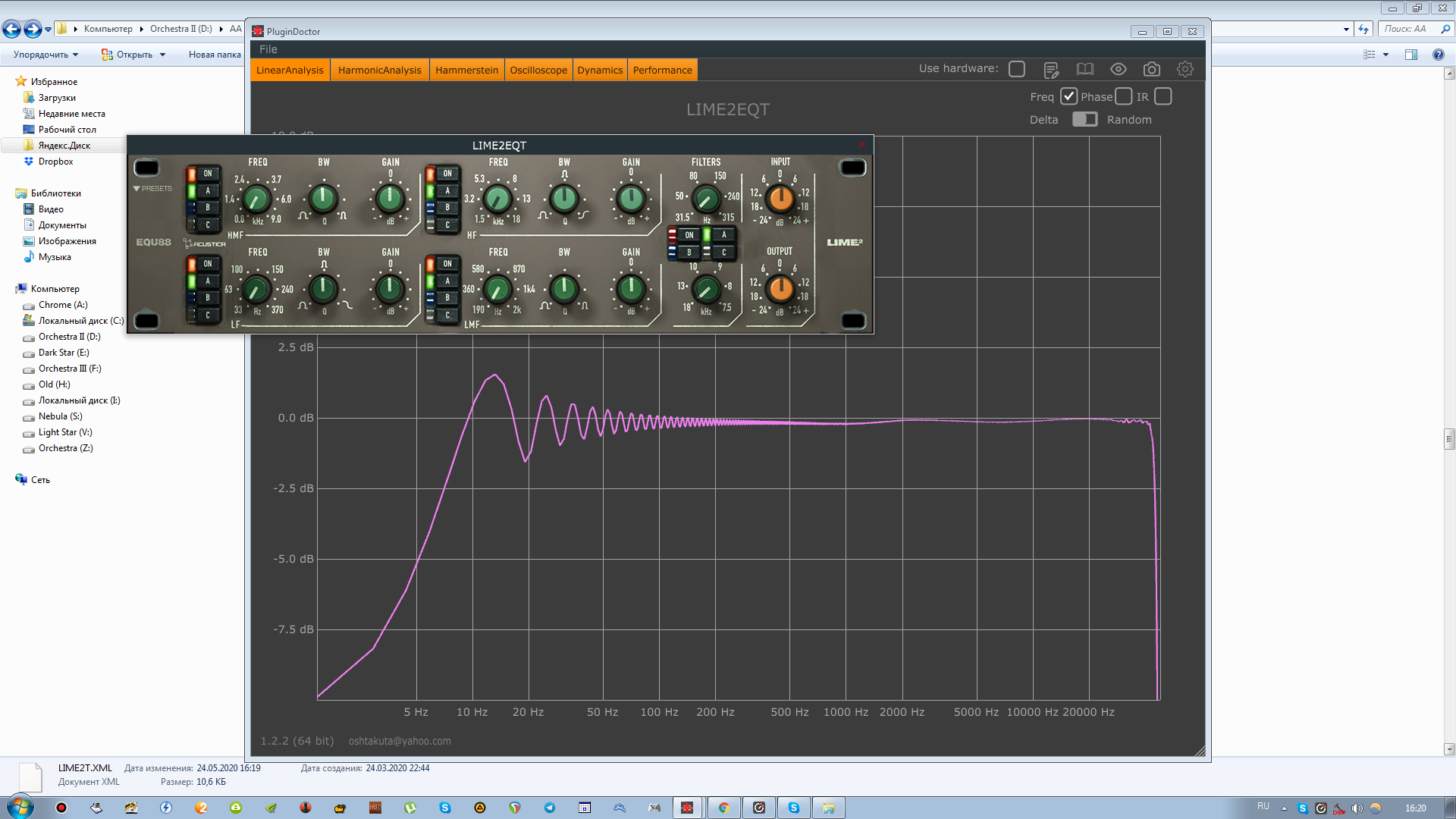Take a snapshot with the camera icon
This screenshot has height=819, width=1456.
click(1152, 69)
